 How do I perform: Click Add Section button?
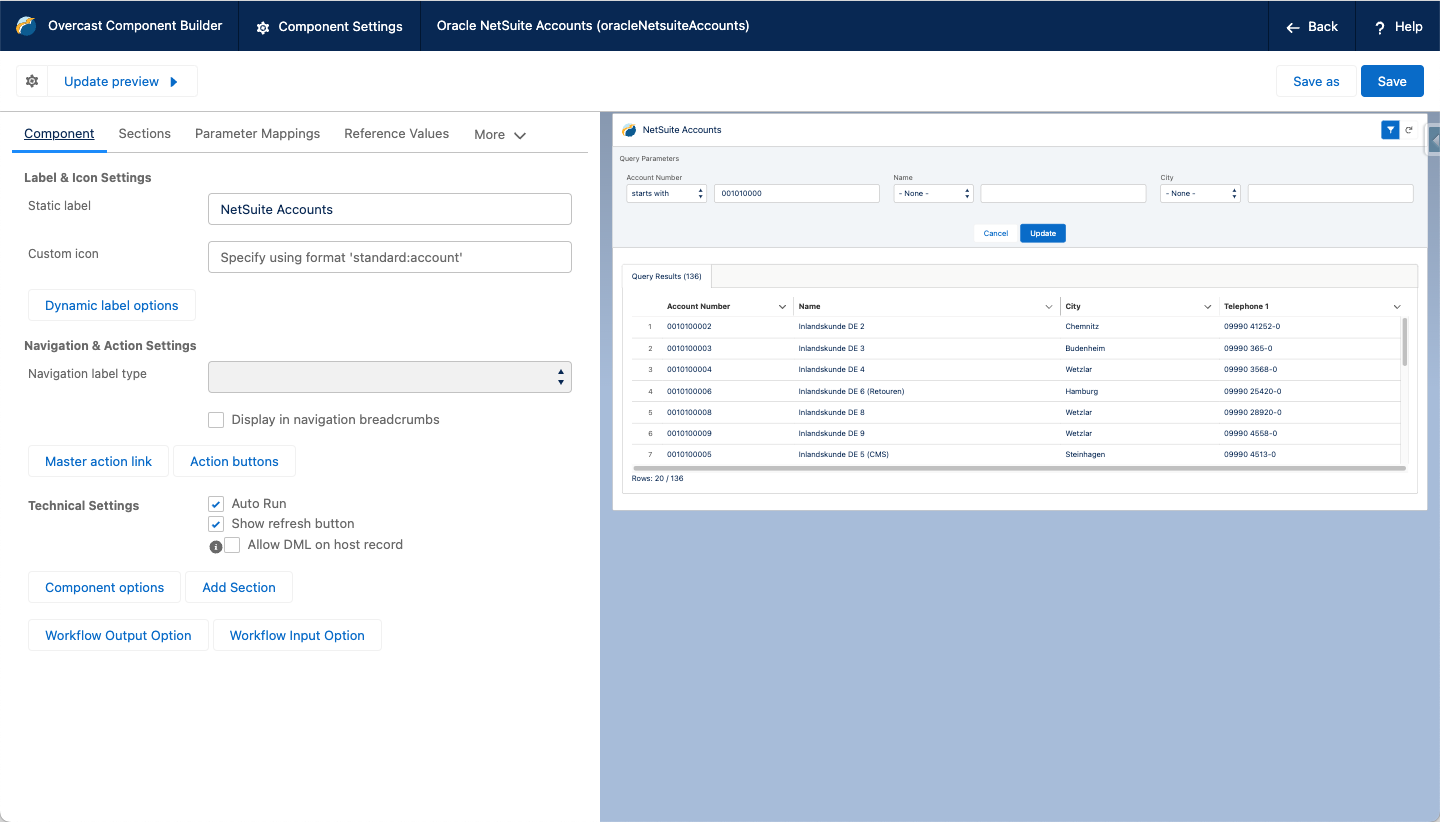click(239, 588)
